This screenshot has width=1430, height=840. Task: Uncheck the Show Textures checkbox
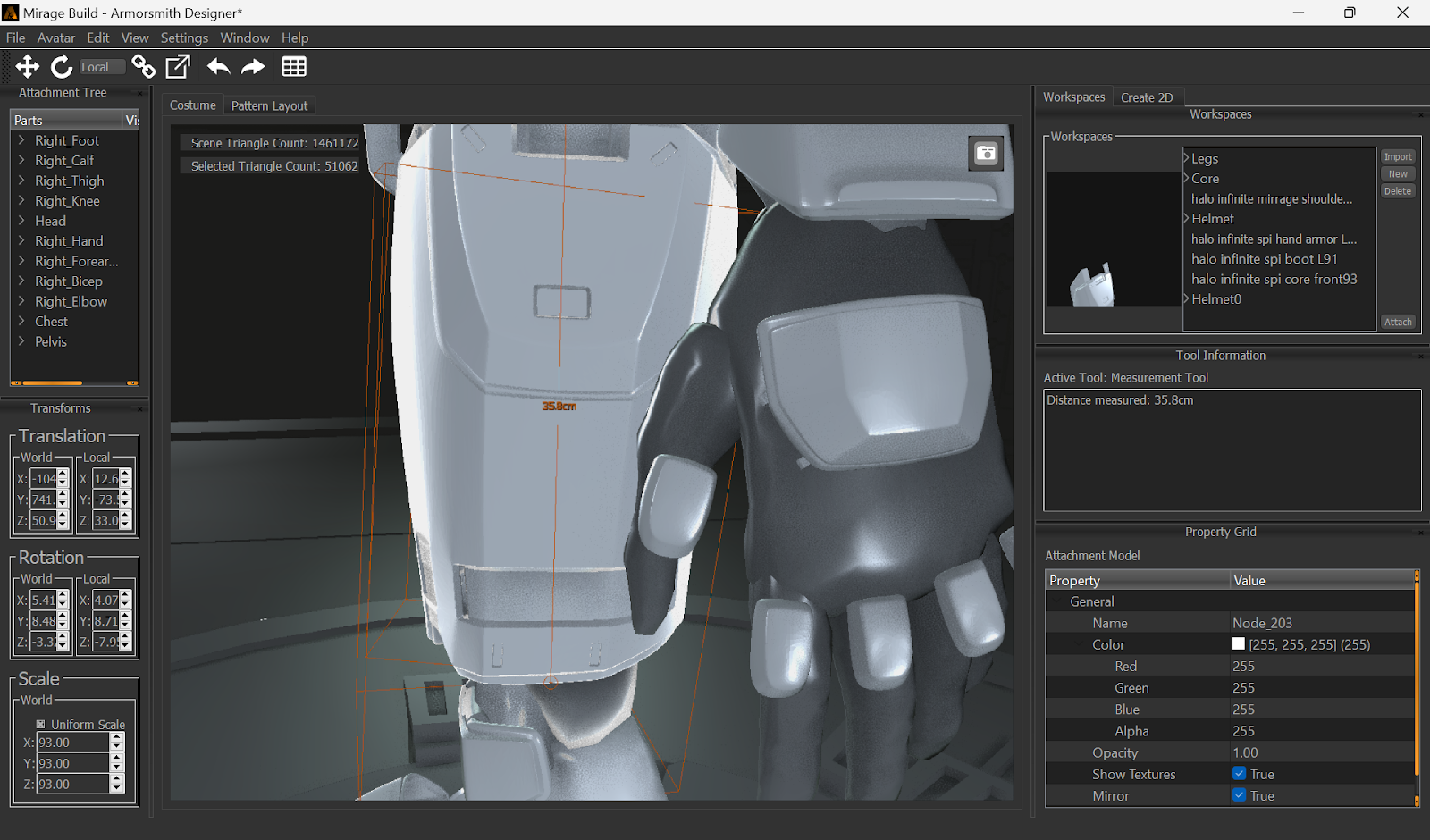coord(1240,774)
